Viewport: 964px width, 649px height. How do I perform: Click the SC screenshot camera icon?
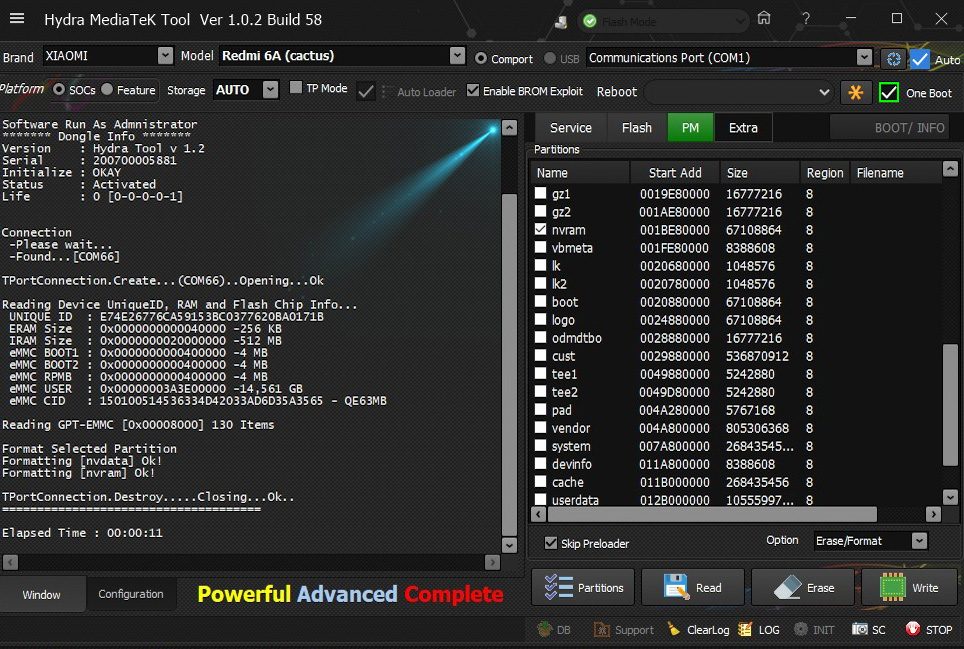click(x=860, y=630)
